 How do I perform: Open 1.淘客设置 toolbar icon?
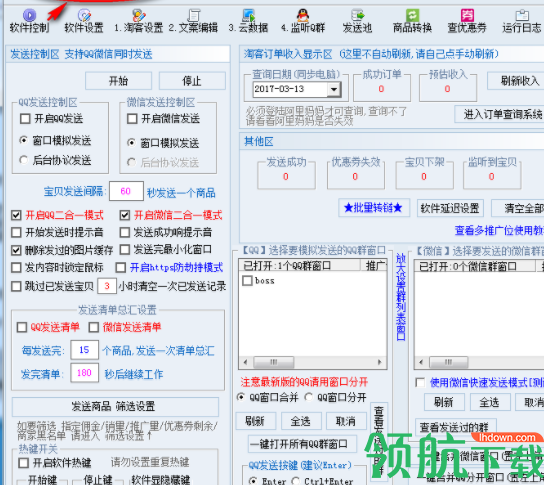point(138,21)
